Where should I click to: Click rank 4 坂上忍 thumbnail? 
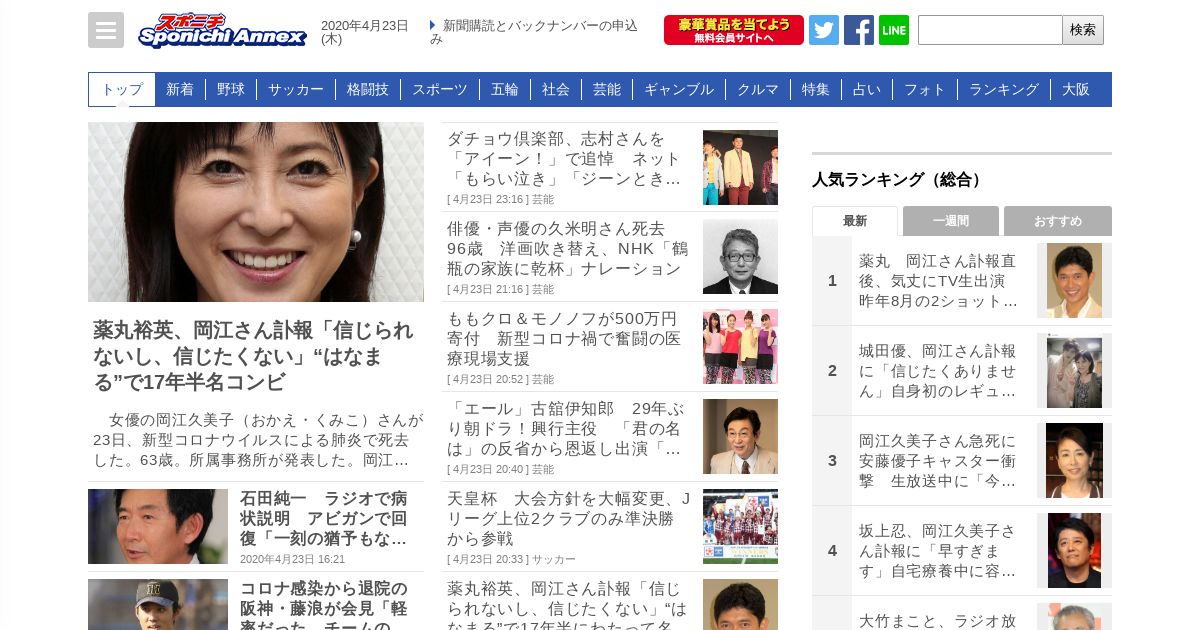point(1074,551)
